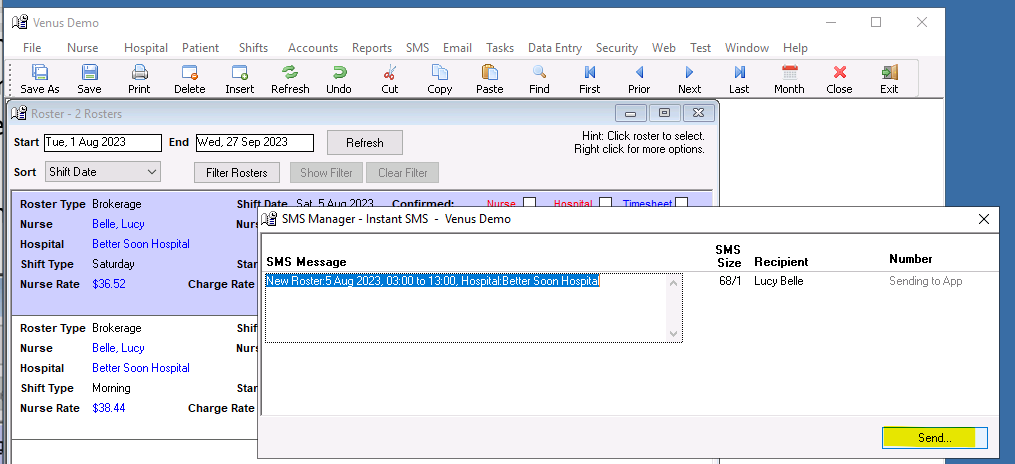Open the Nurse menu
1015x464 pixels.
tap(83, 48)
